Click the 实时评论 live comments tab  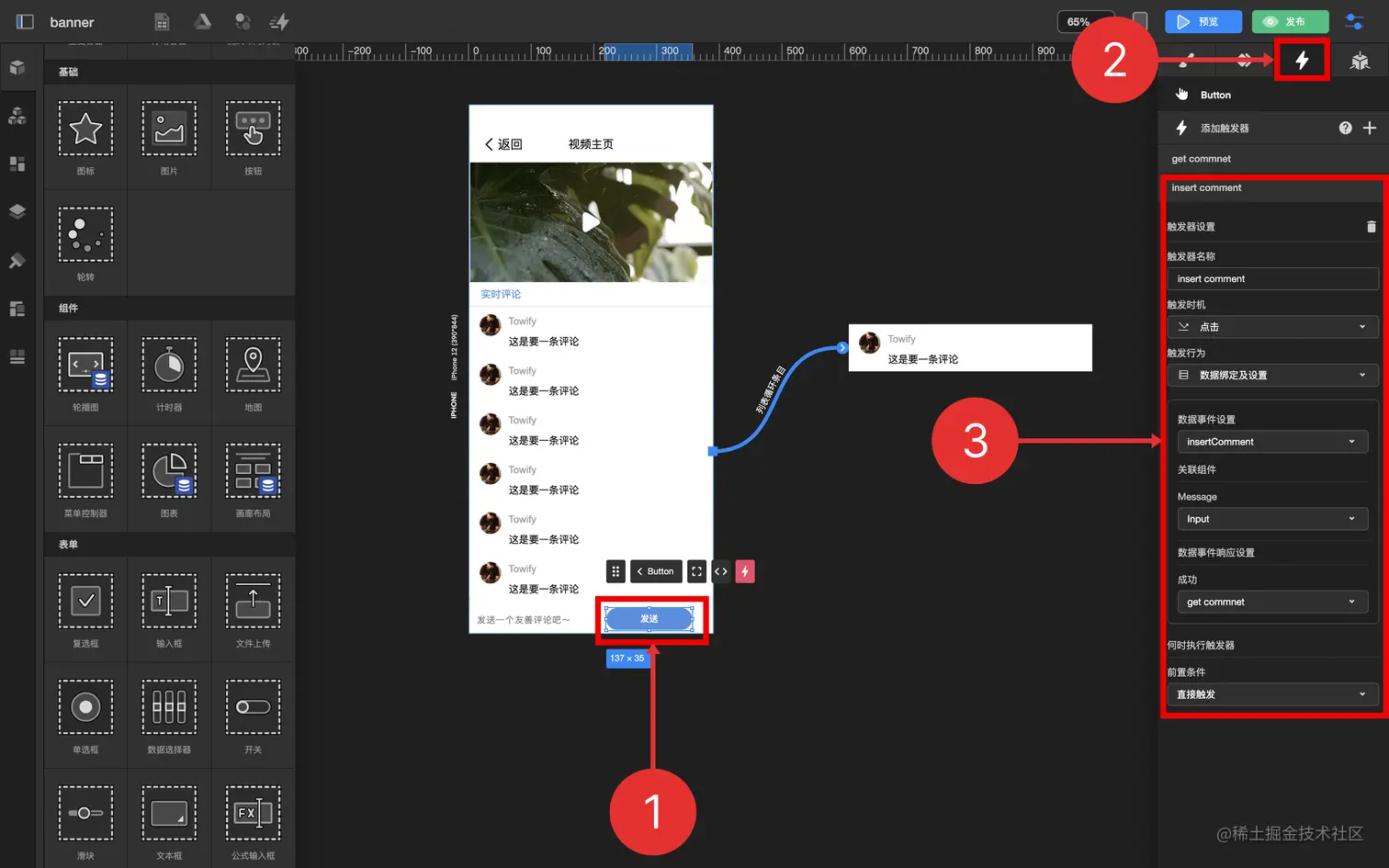coord(501,294)
